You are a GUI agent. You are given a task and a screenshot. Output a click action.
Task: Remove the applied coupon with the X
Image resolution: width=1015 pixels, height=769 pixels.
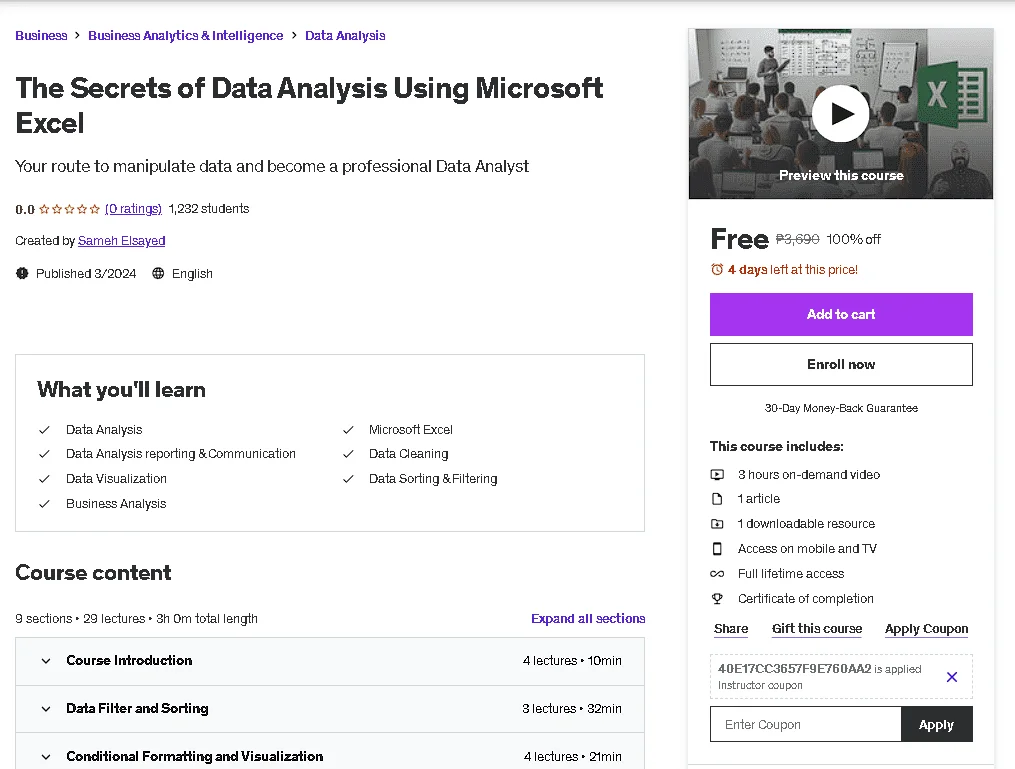click(x=952, y=677)
